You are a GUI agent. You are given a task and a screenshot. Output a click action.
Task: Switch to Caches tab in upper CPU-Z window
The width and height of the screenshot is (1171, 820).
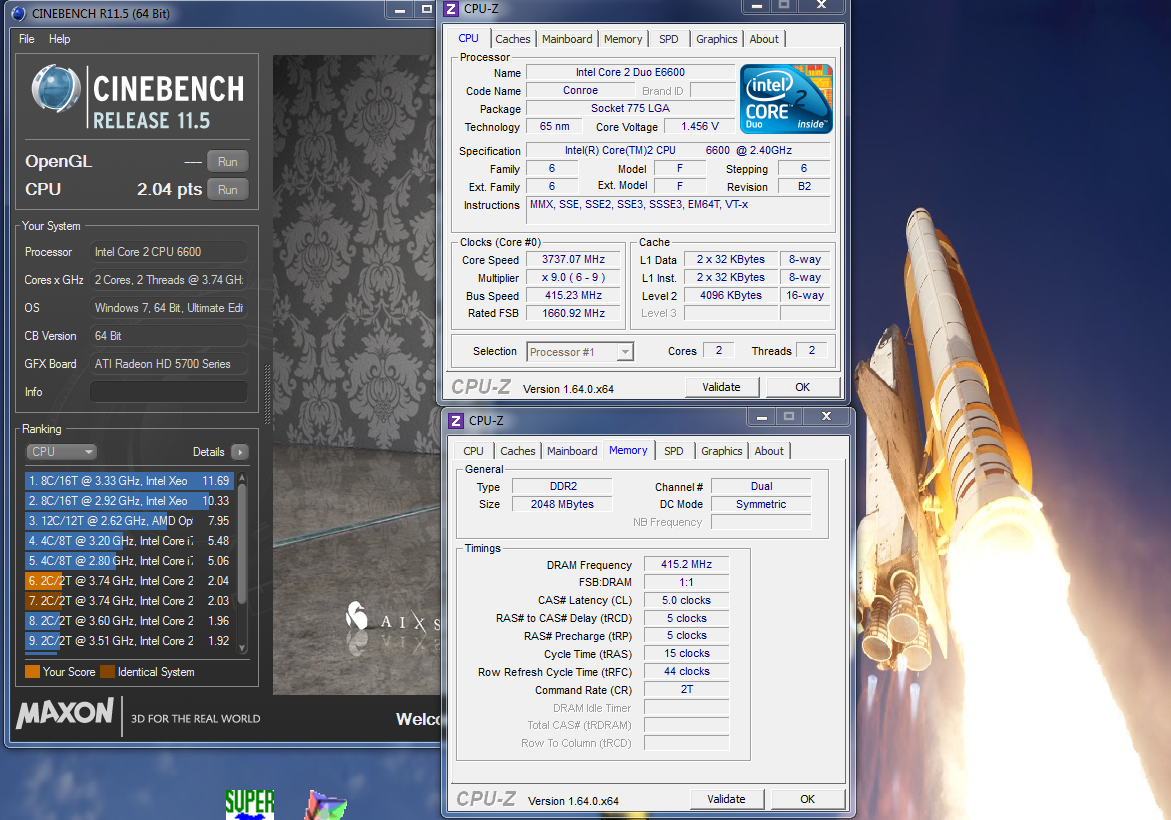(512, 39)
